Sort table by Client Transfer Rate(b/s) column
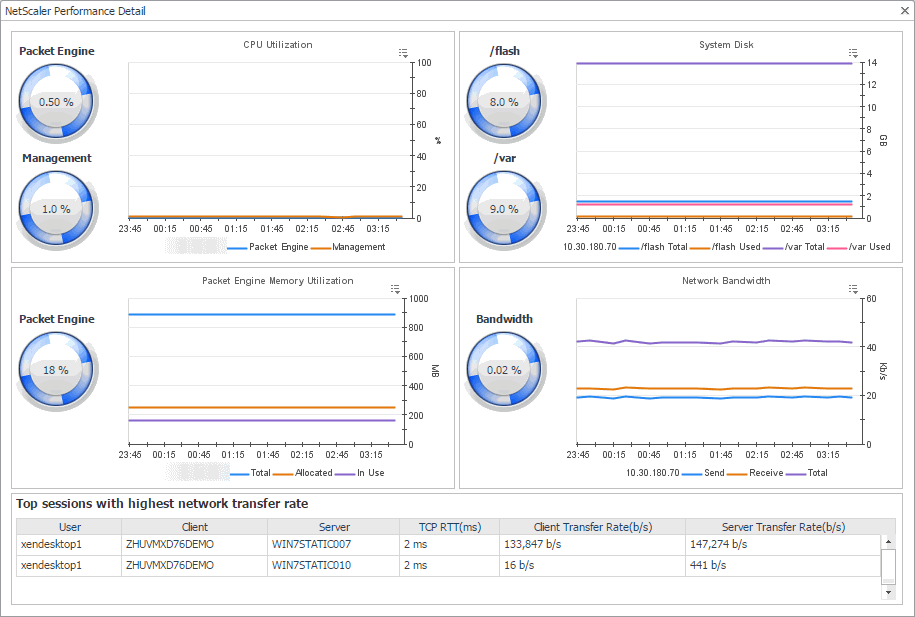Screen dimensions: 915x617 592,527
